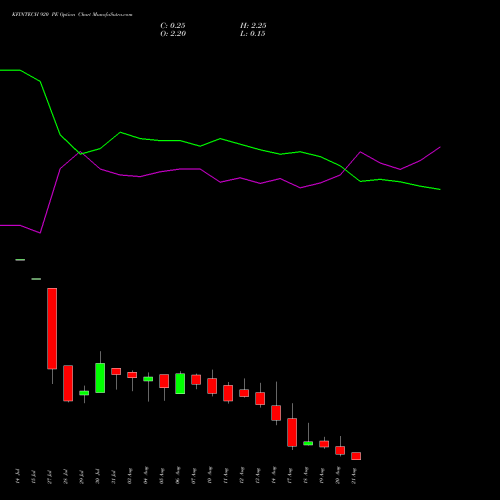Click the 06 Aug date label
The width and height of the screenshot is (500, 500).
[178, 476]
